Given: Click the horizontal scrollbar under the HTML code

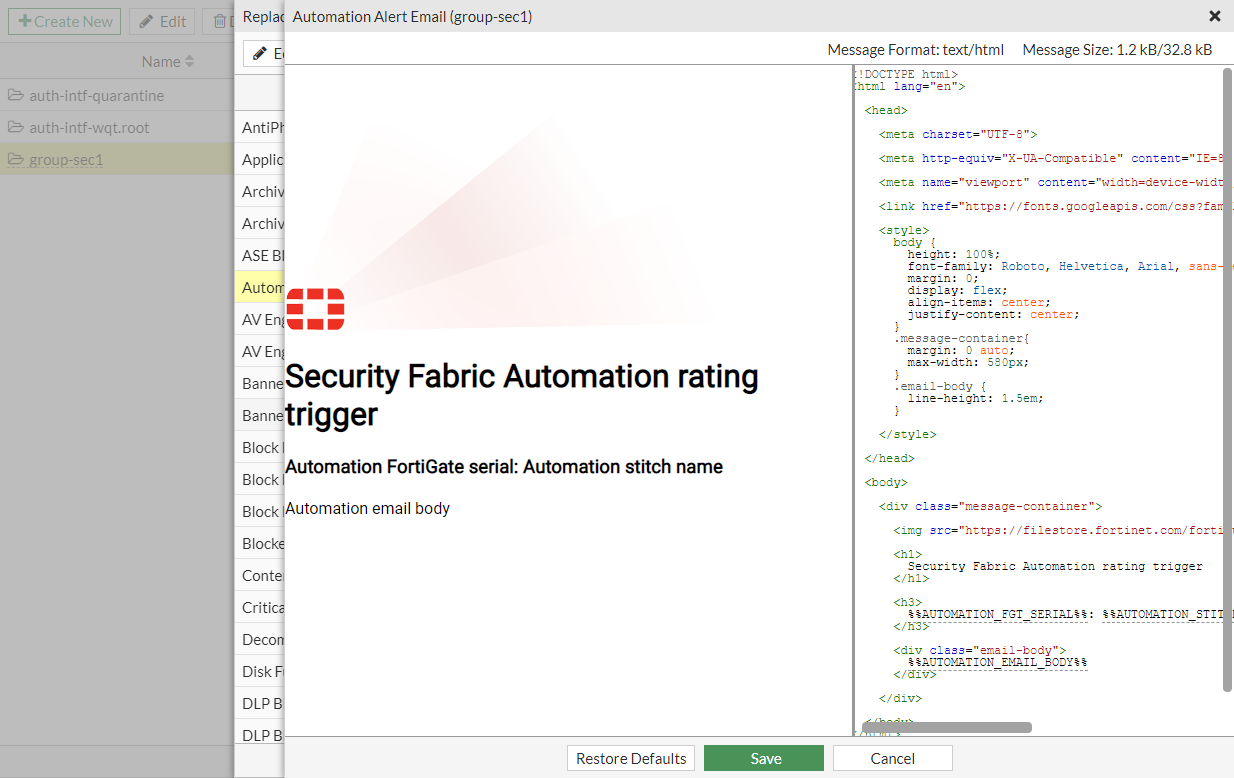Looking at the screenshot, I should coord(946,728).
